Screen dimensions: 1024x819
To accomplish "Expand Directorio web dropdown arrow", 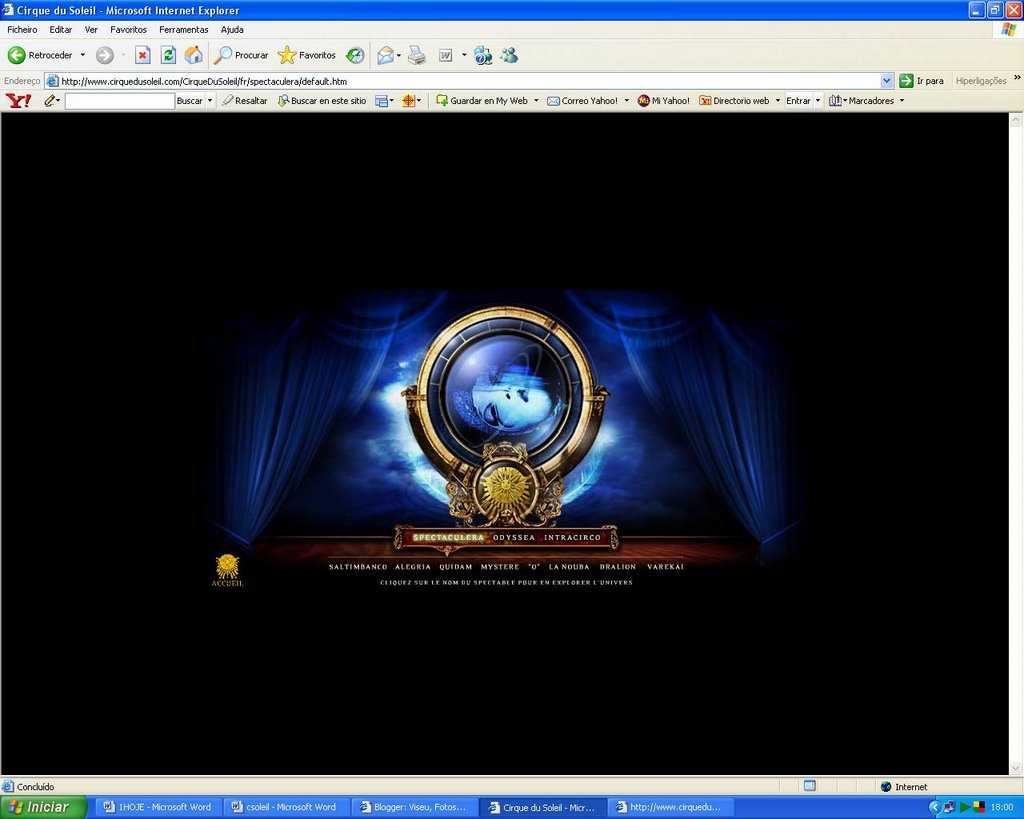I will pos(778,101).
